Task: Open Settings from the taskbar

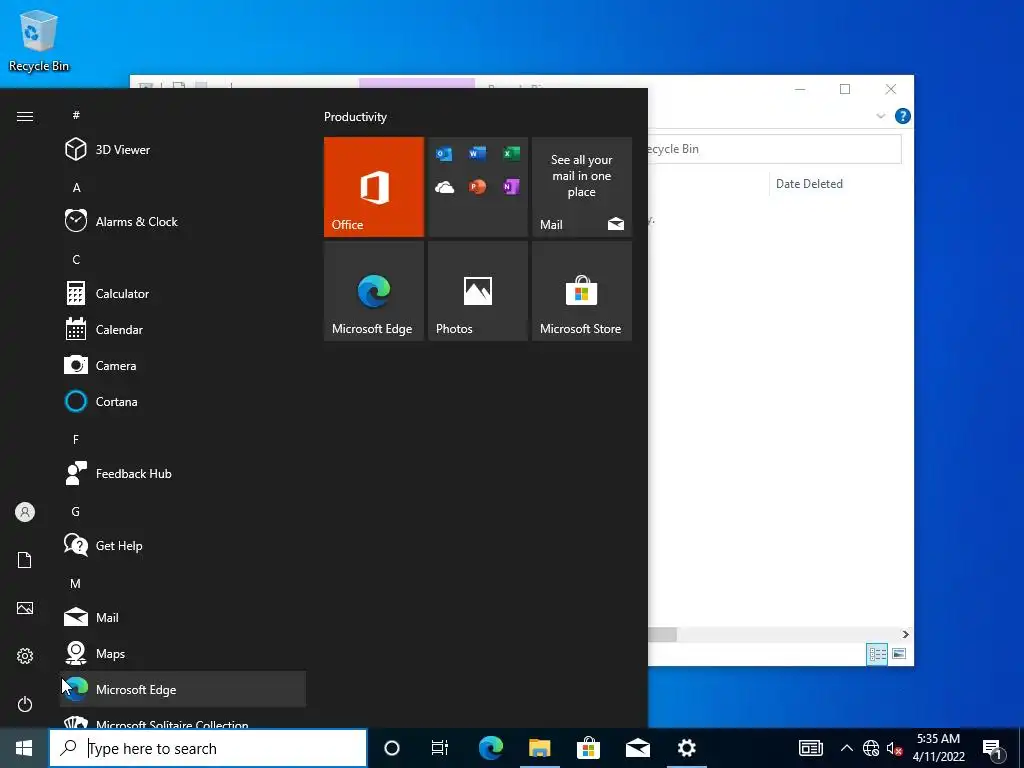Action: click(686, 748)
